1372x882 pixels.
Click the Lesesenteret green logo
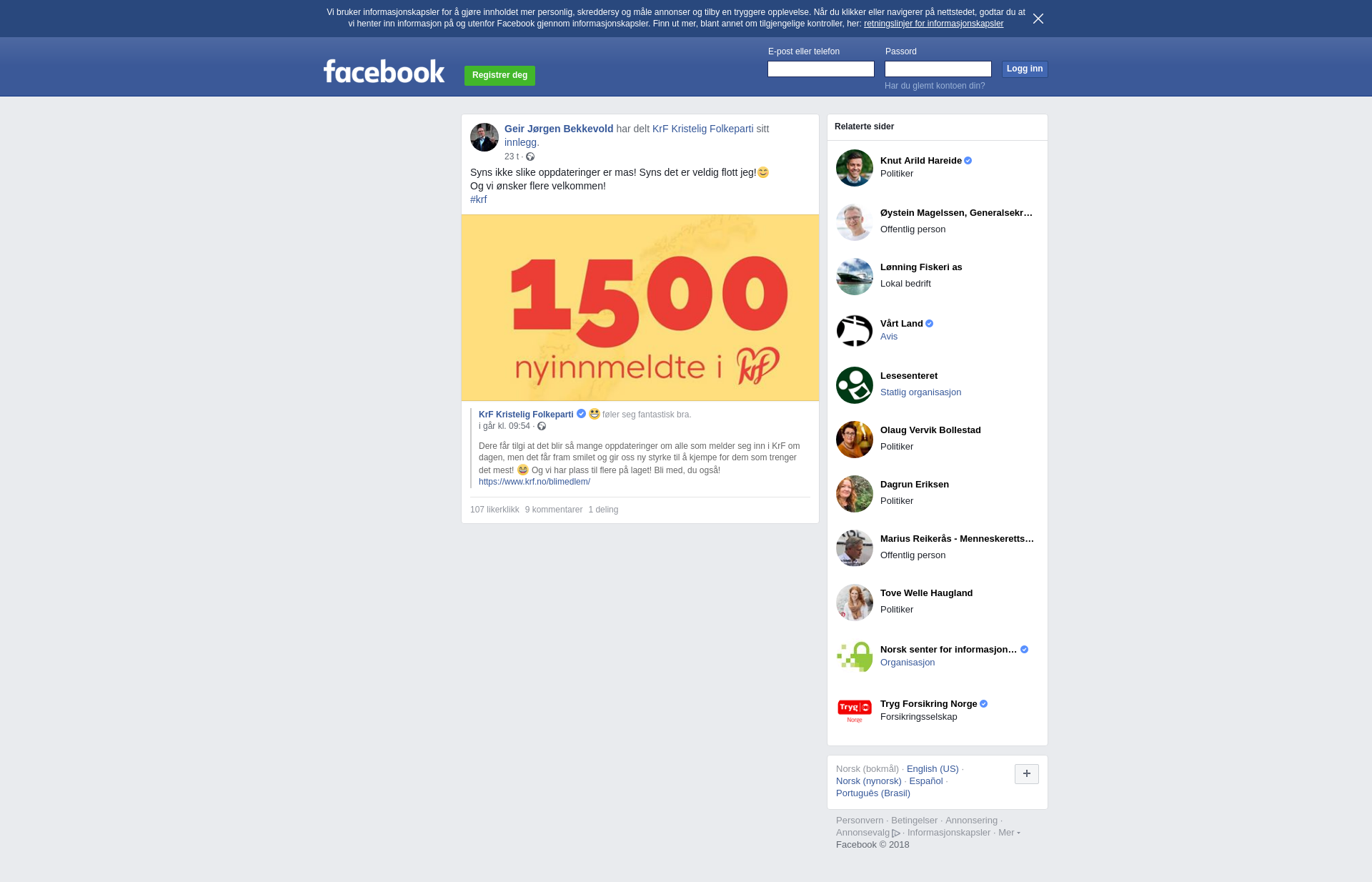[x=855, y=385]
